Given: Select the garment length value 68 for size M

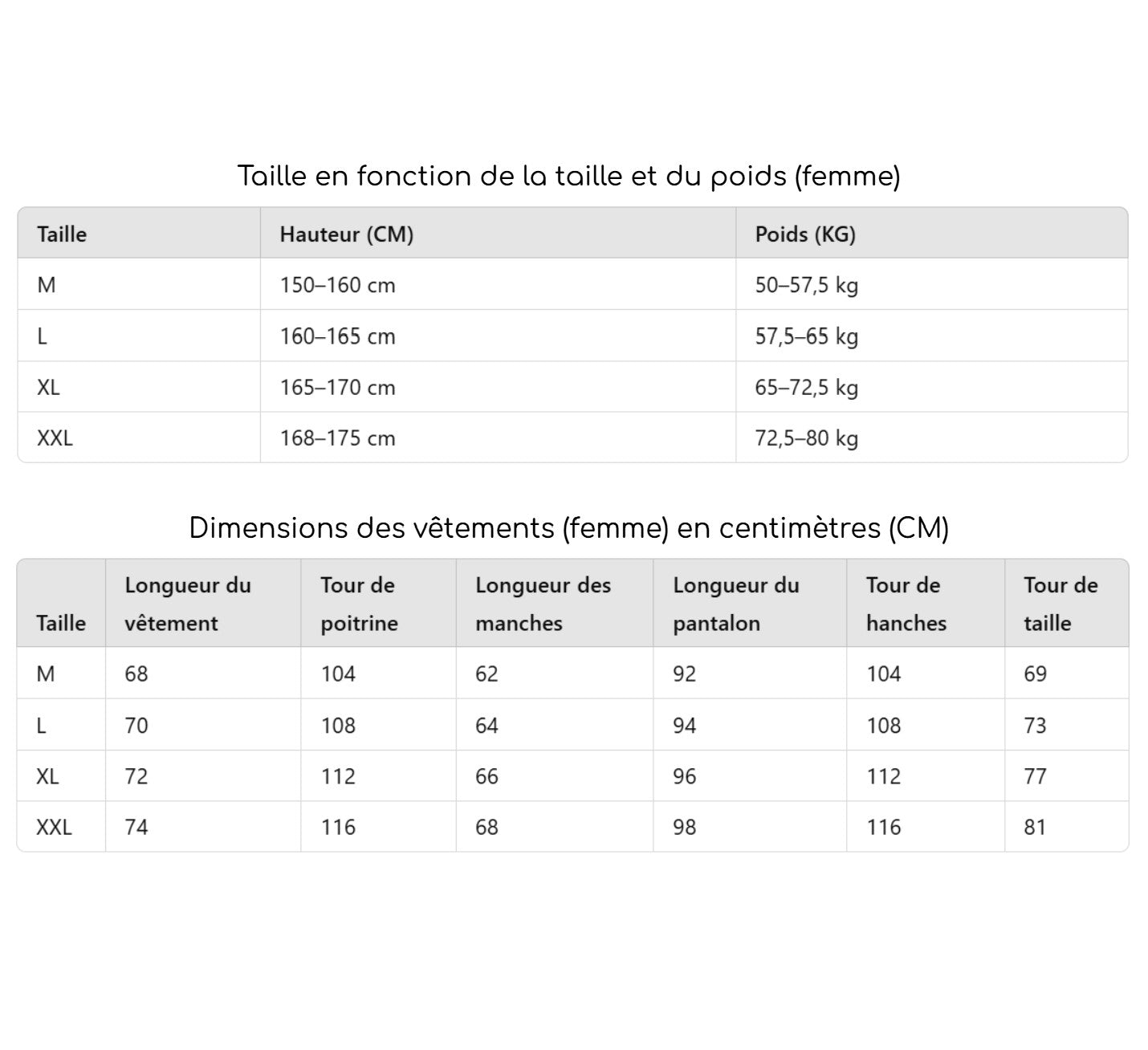Looking at the screenshot, I should [x=136, y=674].
